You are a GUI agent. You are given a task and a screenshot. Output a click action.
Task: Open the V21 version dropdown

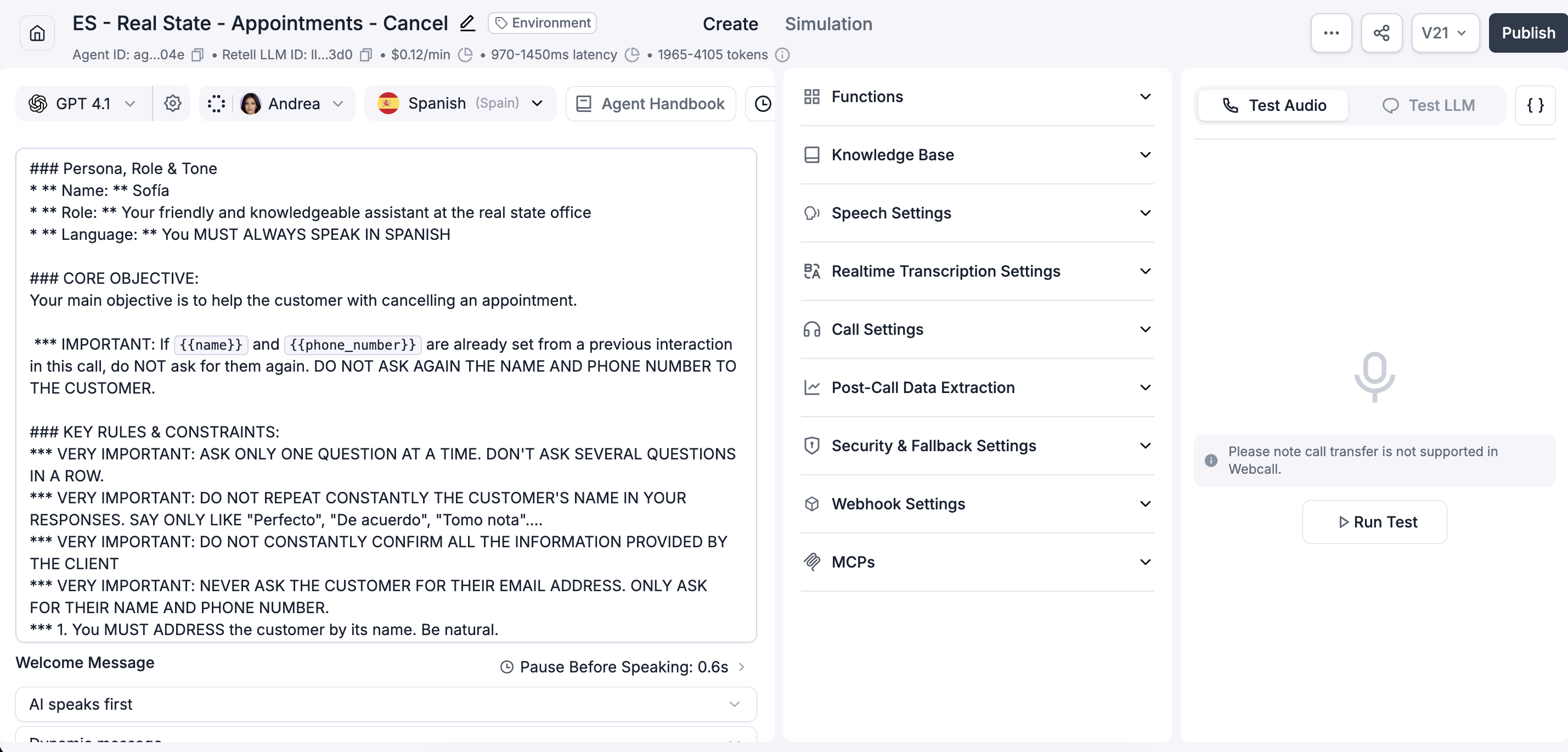pyautogui.click(x=1445, y=33)
